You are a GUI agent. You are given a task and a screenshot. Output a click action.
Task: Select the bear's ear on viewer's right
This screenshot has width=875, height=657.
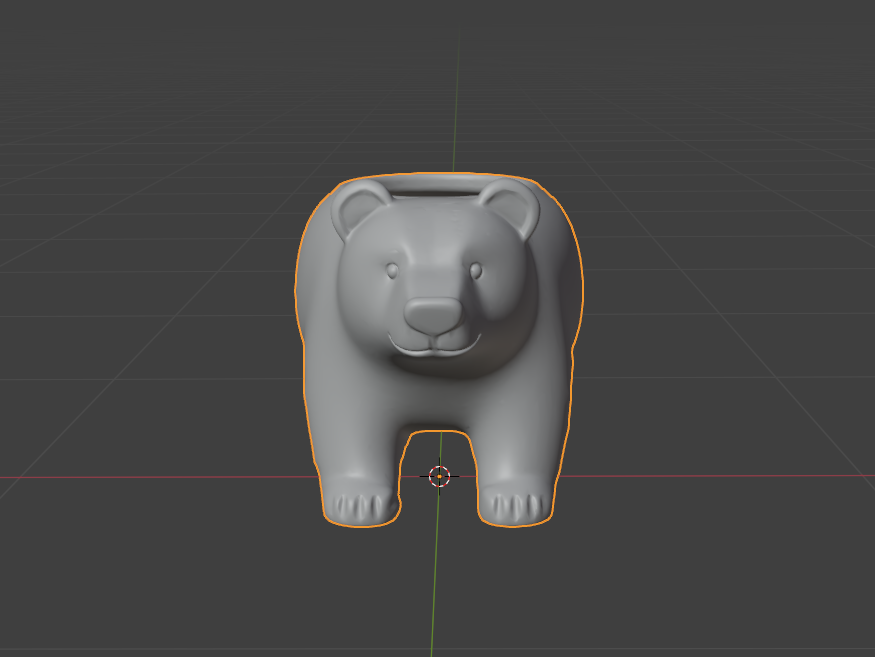509,209
